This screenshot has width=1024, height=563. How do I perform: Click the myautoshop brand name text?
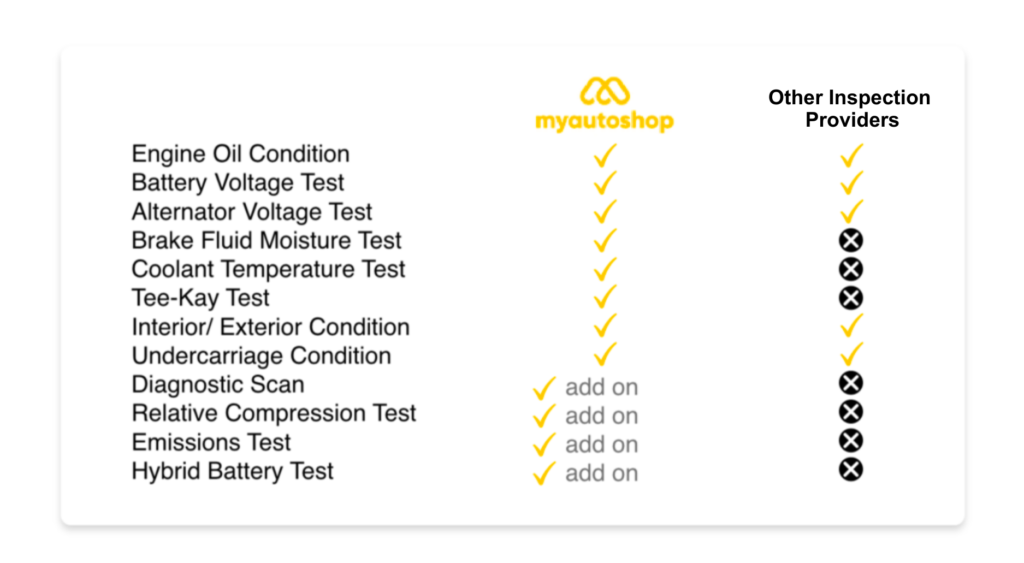(604, 122)
